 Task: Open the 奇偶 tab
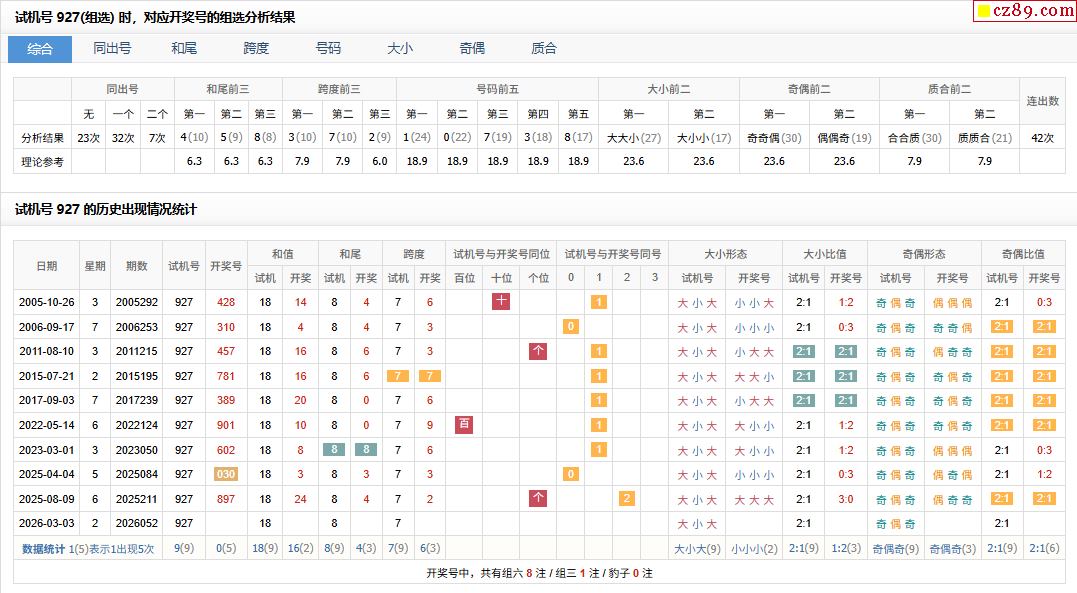click(472, 49)
